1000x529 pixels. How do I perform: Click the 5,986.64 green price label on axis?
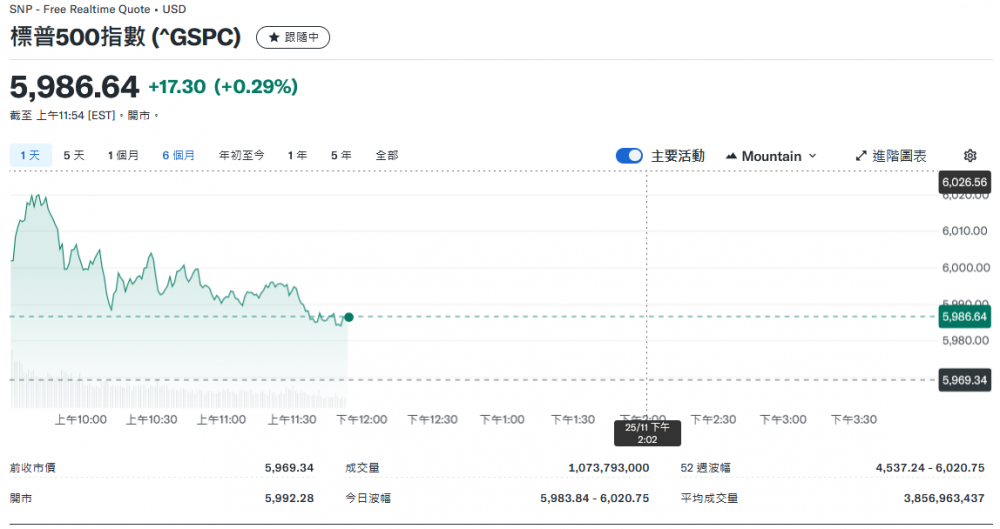click(964, 317)
